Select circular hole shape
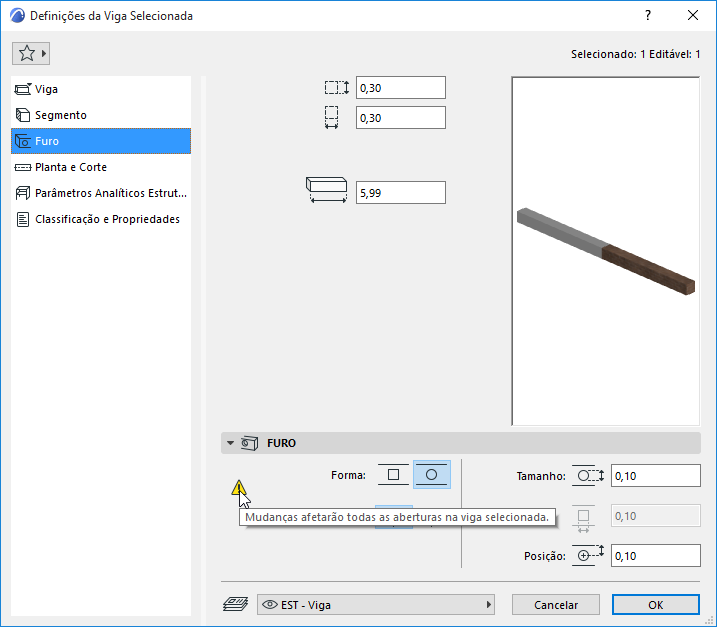The height and width of the screenshot is (627, 717). click(432, 475)
